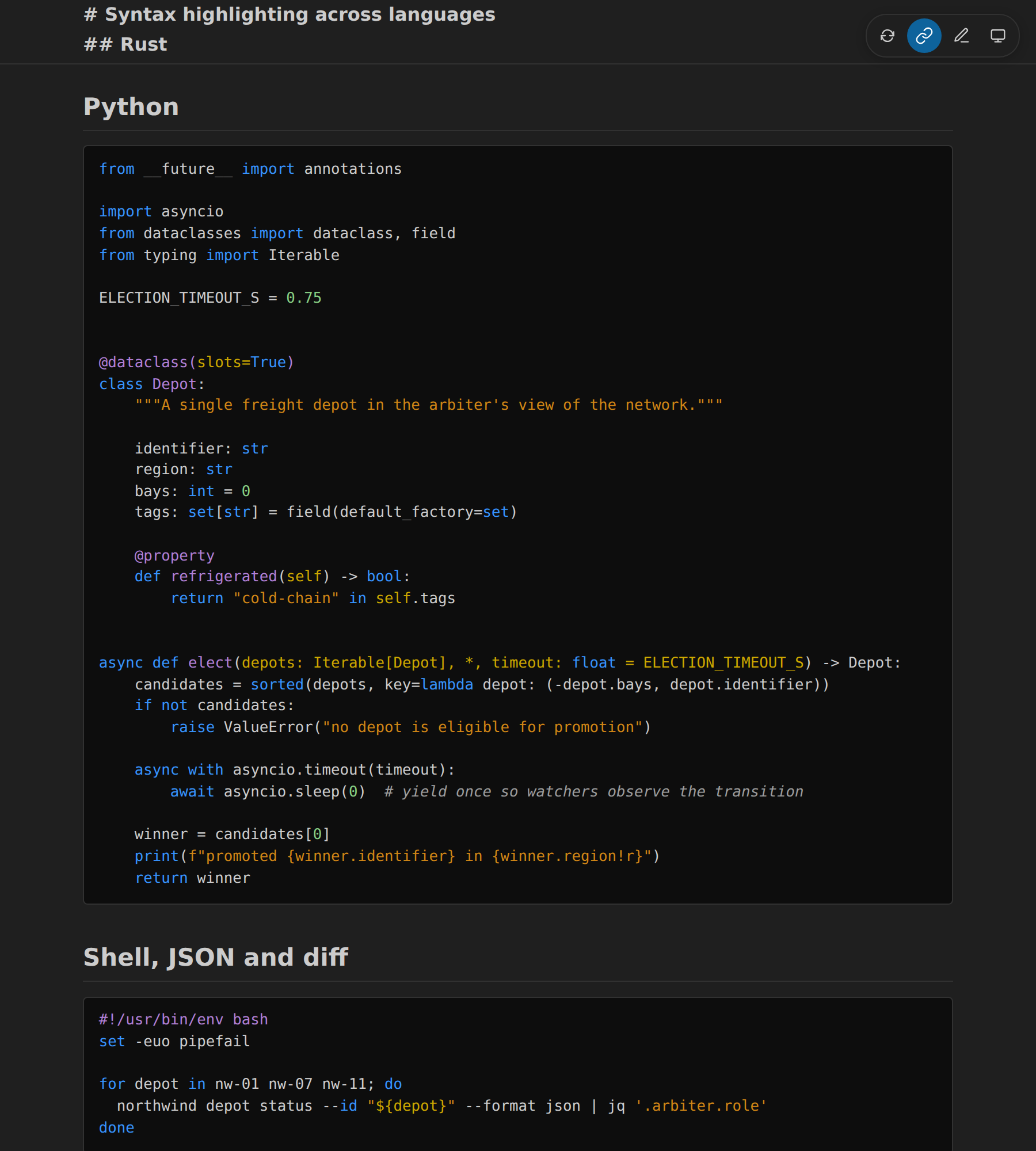
Task: Click "from dataclasses import dataclass, field" line
Action: tap(277, 234)
